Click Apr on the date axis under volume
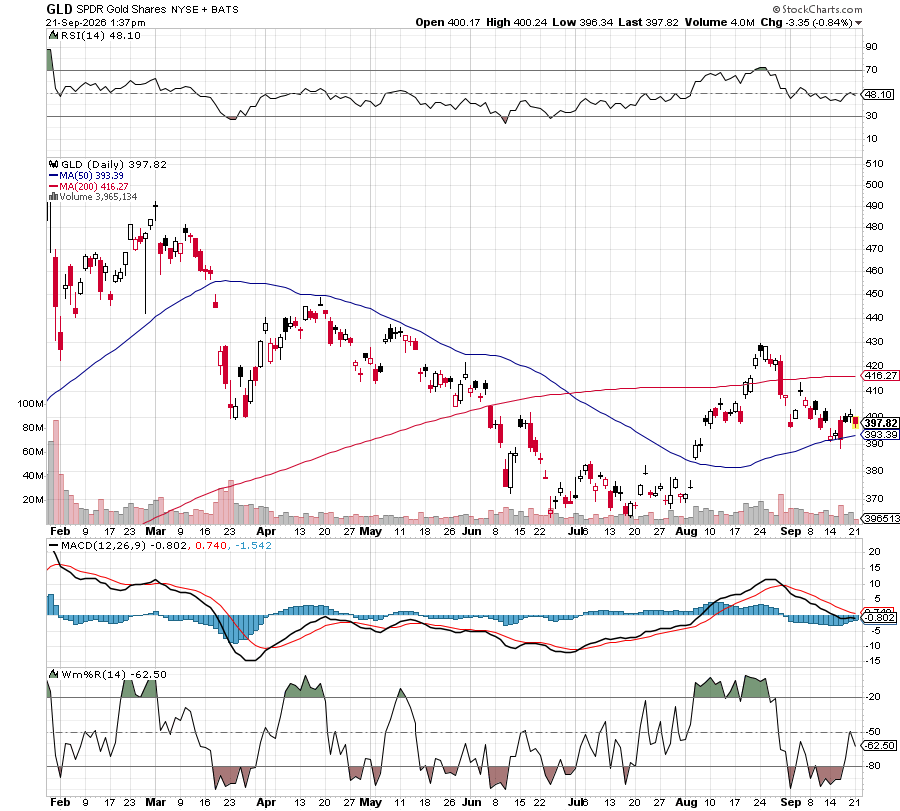 coord(266,531)
